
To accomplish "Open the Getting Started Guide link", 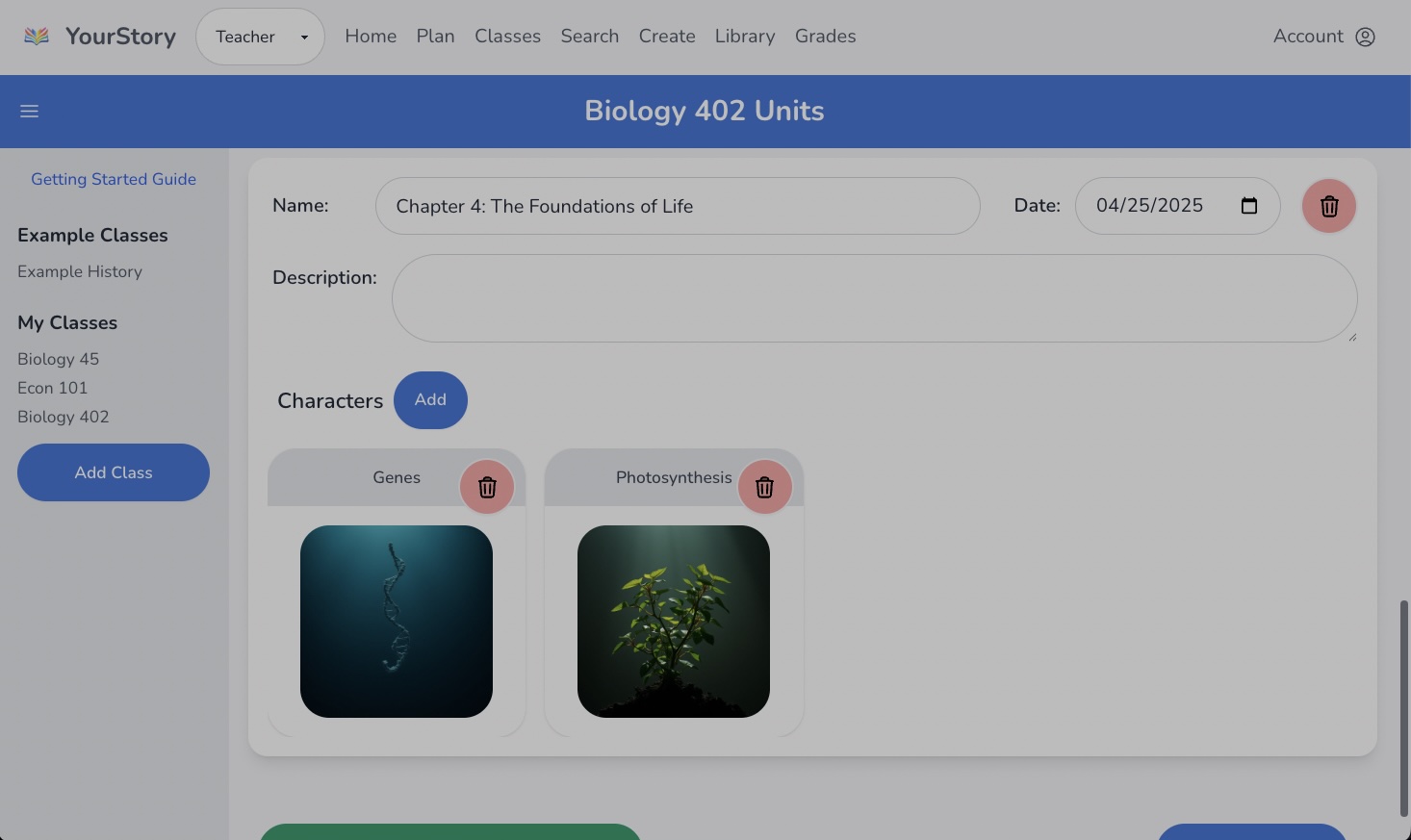I will click(x=114, y=179).
